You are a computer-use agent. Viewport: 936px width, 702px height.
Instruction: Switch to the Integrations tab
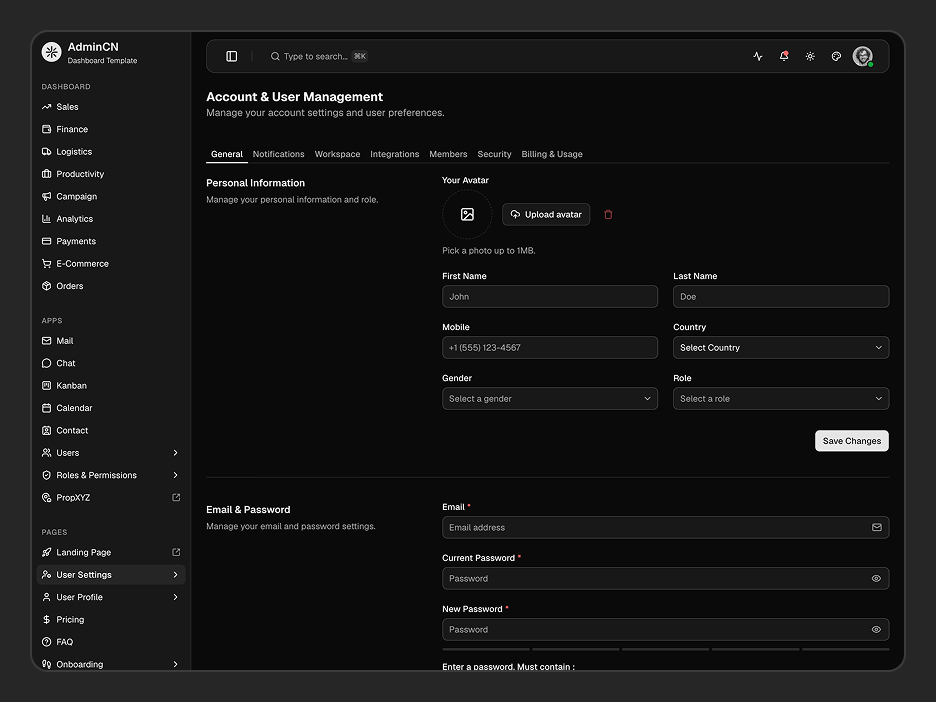click(x=395, y=154)
